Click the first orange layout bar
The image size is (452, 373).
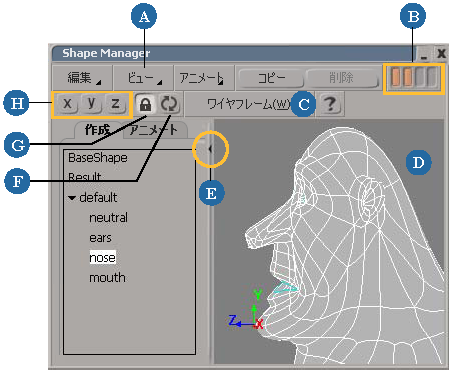(x=396, y=77)
